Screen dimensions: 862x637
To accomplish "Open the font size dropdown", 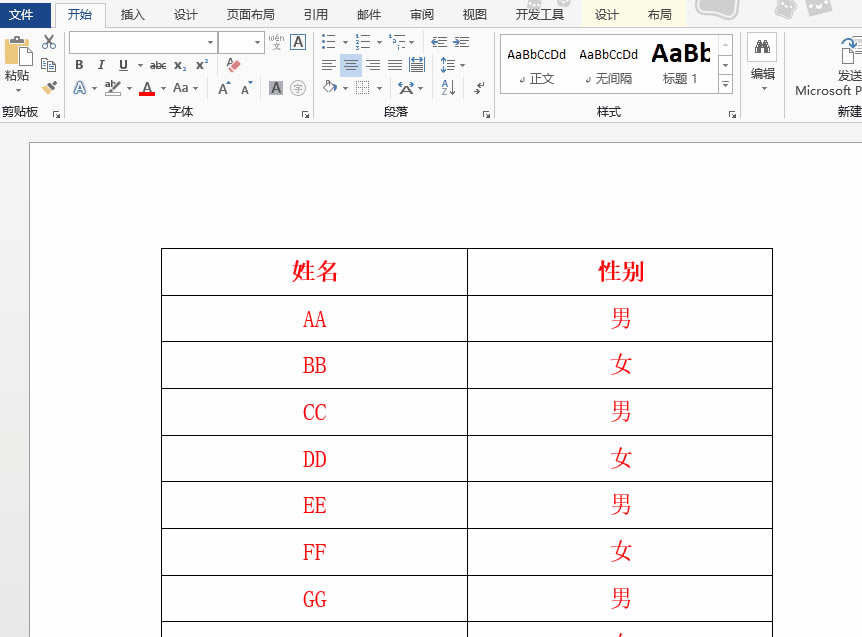I will pyautogui.click(x=258, y=42).
